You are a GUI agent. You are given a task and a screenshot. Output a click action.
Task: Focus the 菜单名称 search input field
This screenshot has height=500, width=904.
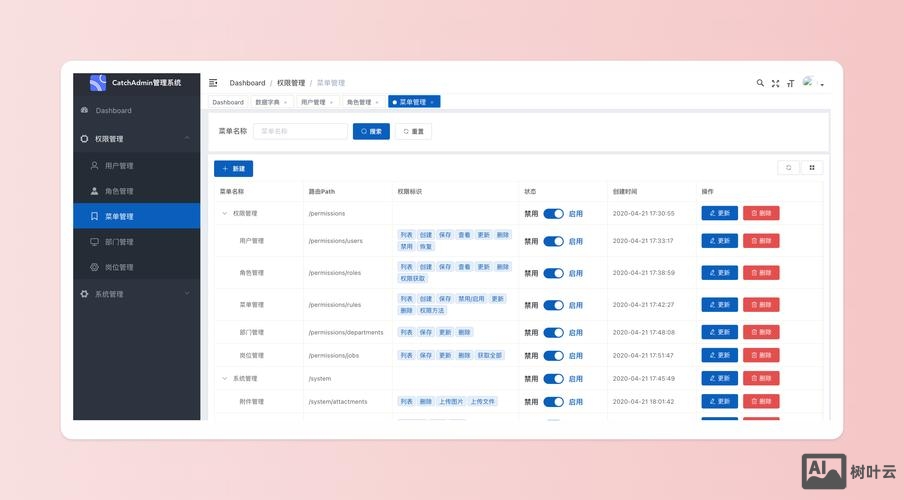point(300,131)
